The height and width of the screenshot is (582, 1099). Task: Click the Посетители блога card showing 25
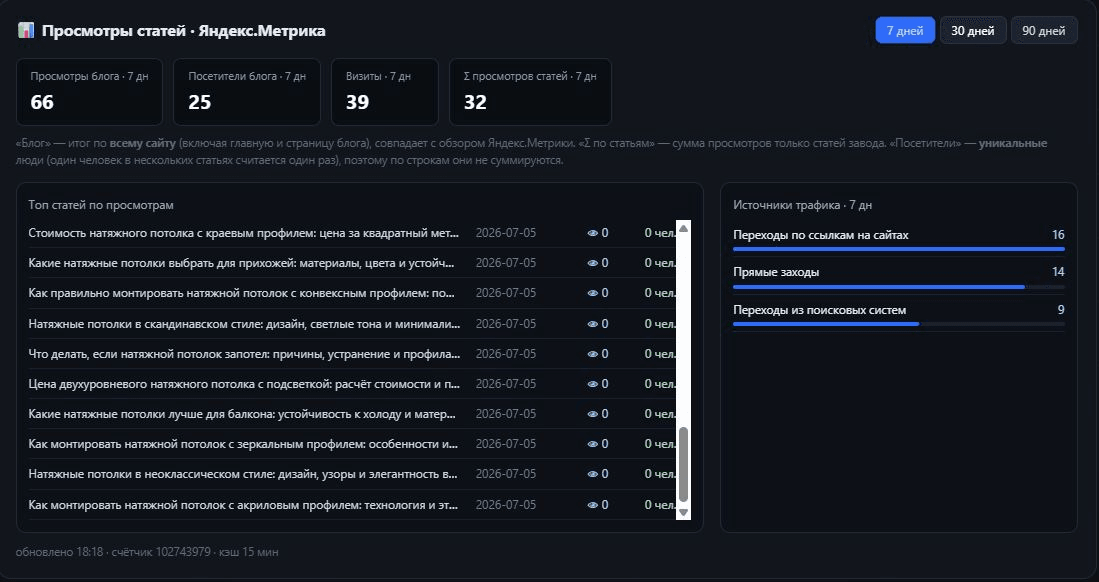coord(247,91)
